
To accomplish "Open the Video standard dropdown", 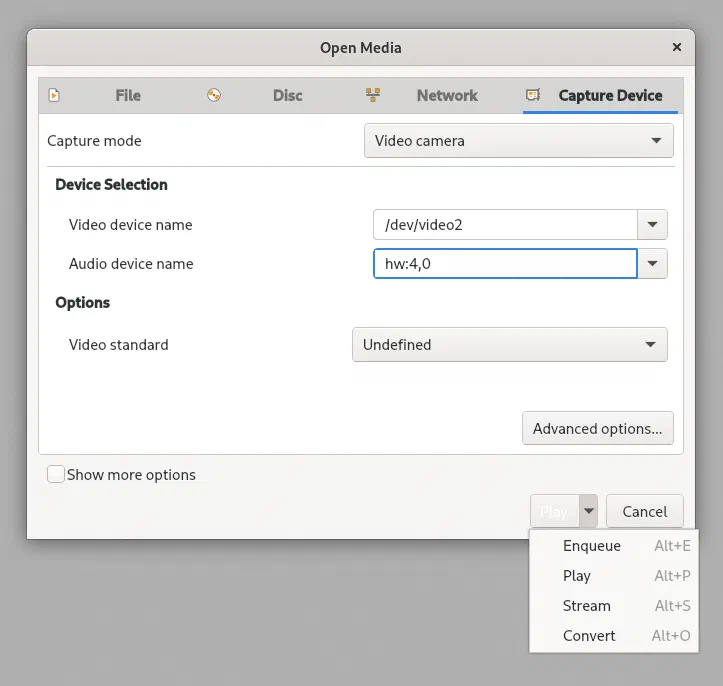I will pos(510,344).
